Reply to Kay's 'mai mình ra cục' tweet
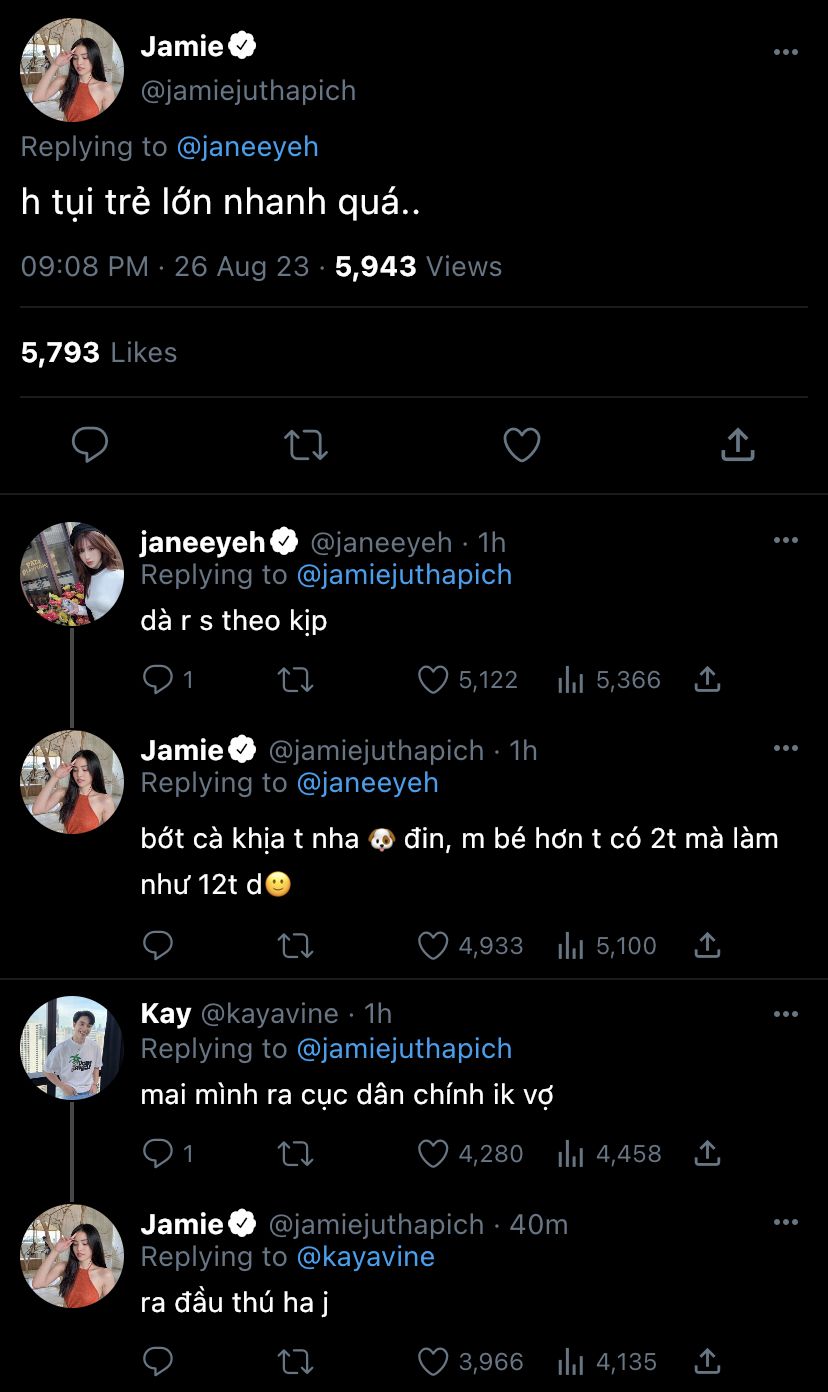 tap(158, 1154)
